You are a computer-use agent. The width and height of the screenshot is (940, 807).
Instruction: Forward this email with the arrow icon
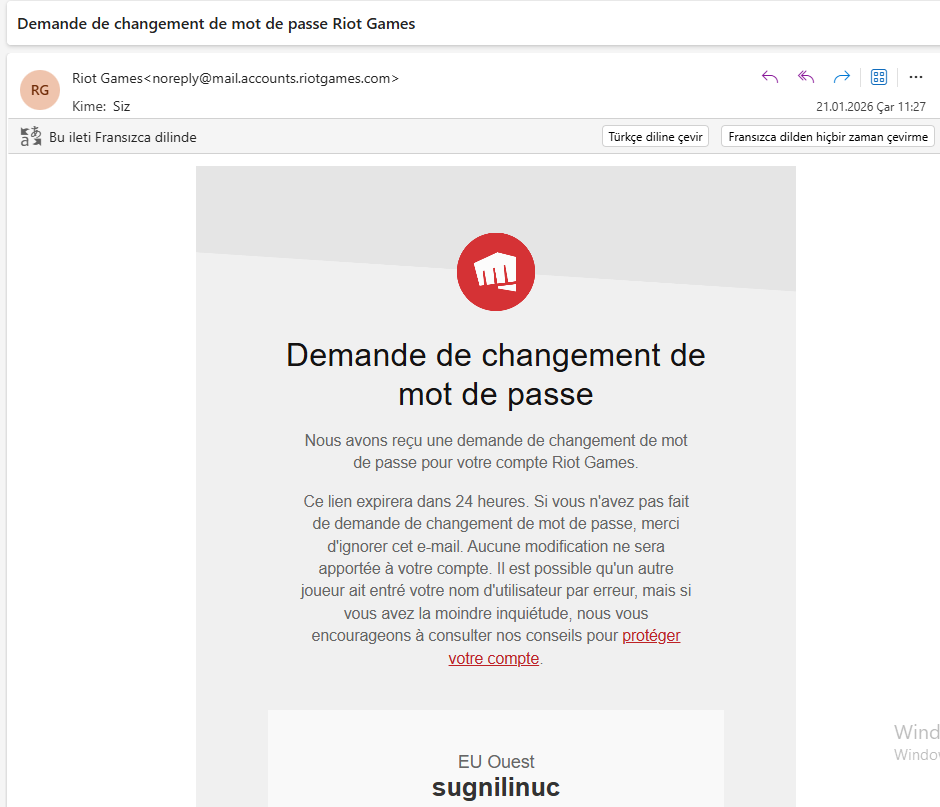842,77
